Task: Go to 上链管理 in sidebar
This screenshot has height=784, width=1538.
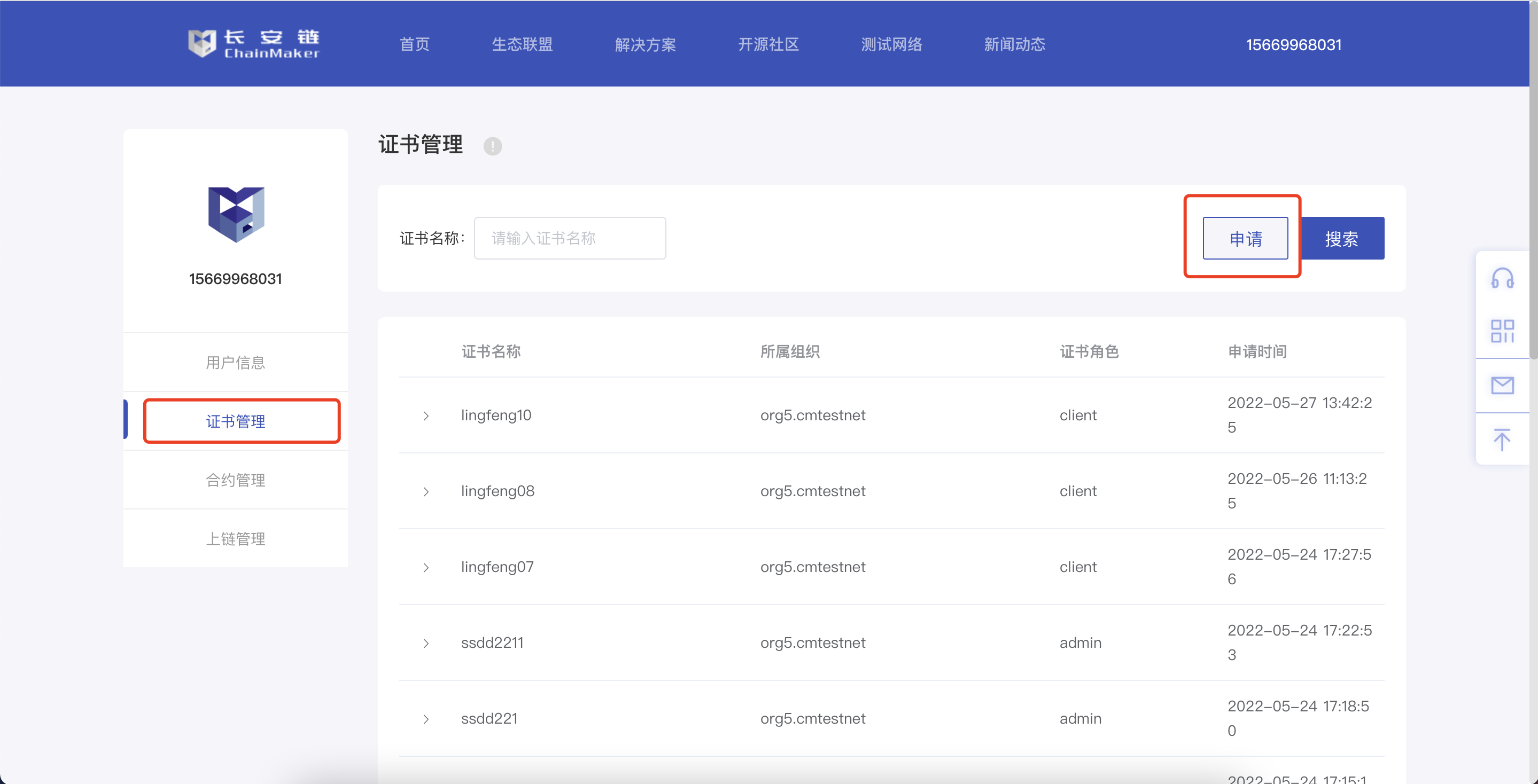Action: (x=235, y=539)
